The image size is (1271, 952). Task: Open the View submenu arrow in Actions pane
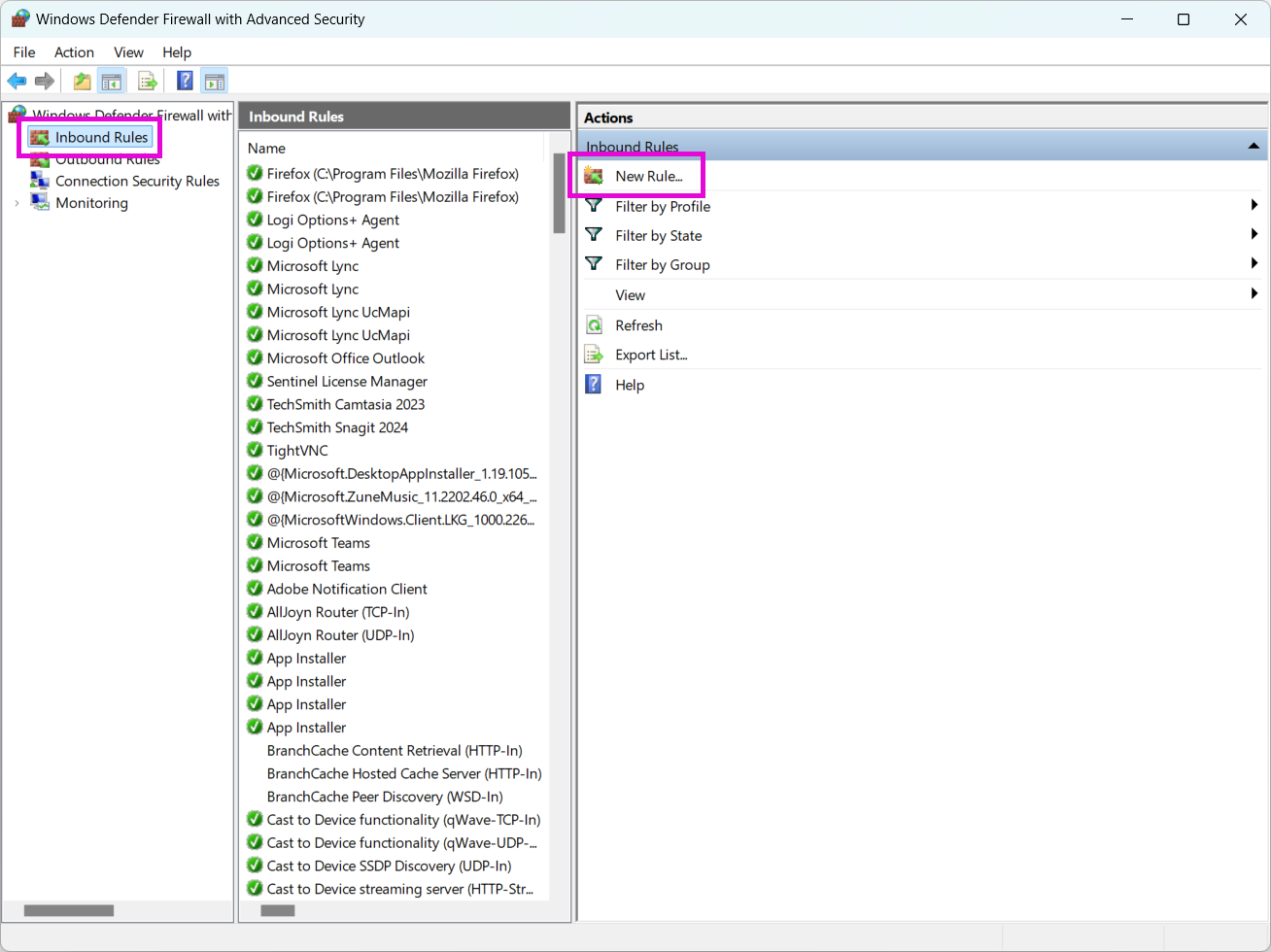pyautogui.click(x=1254, y=293)
